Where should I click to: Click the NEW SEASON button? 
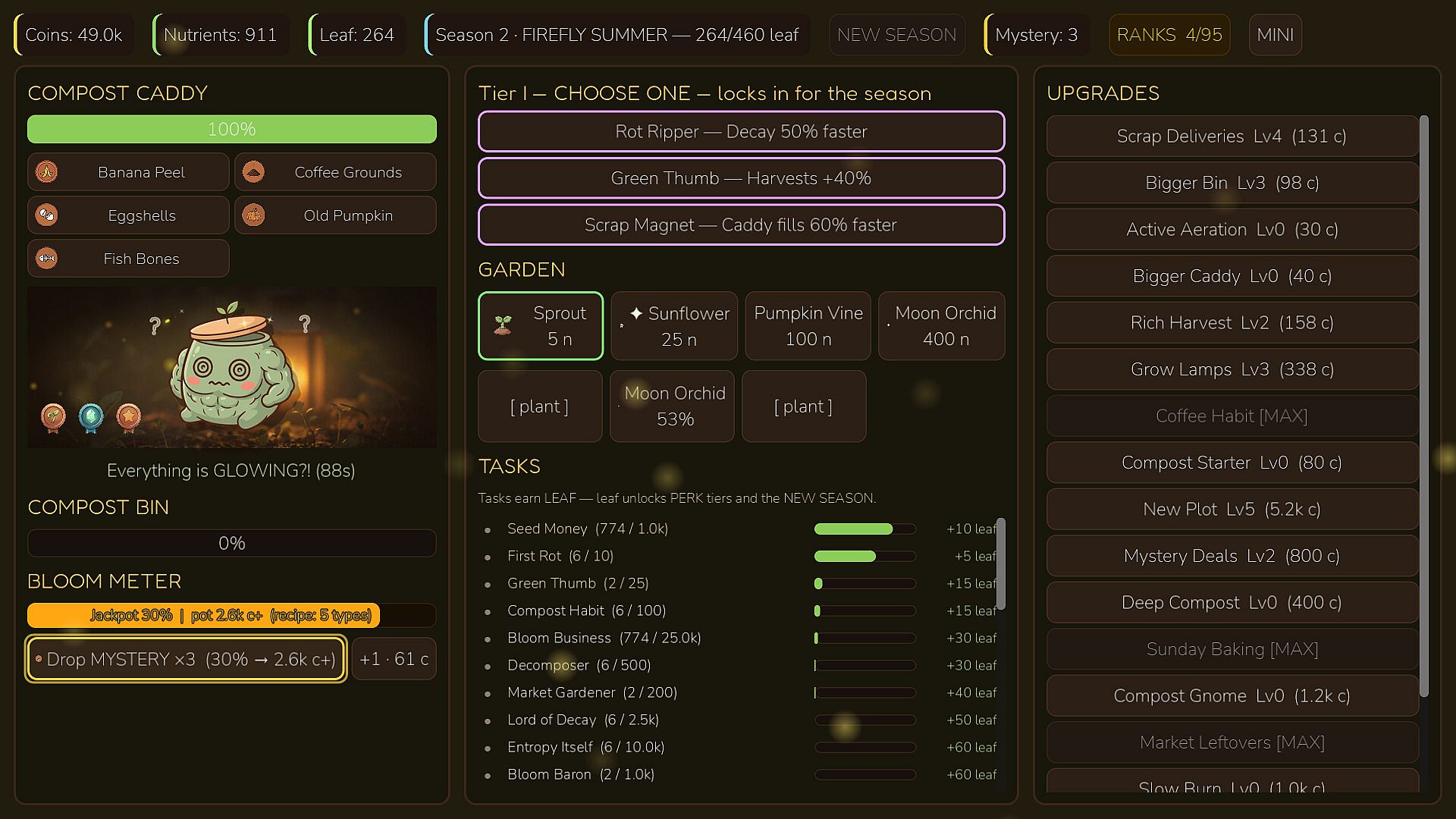pos(896,35)
